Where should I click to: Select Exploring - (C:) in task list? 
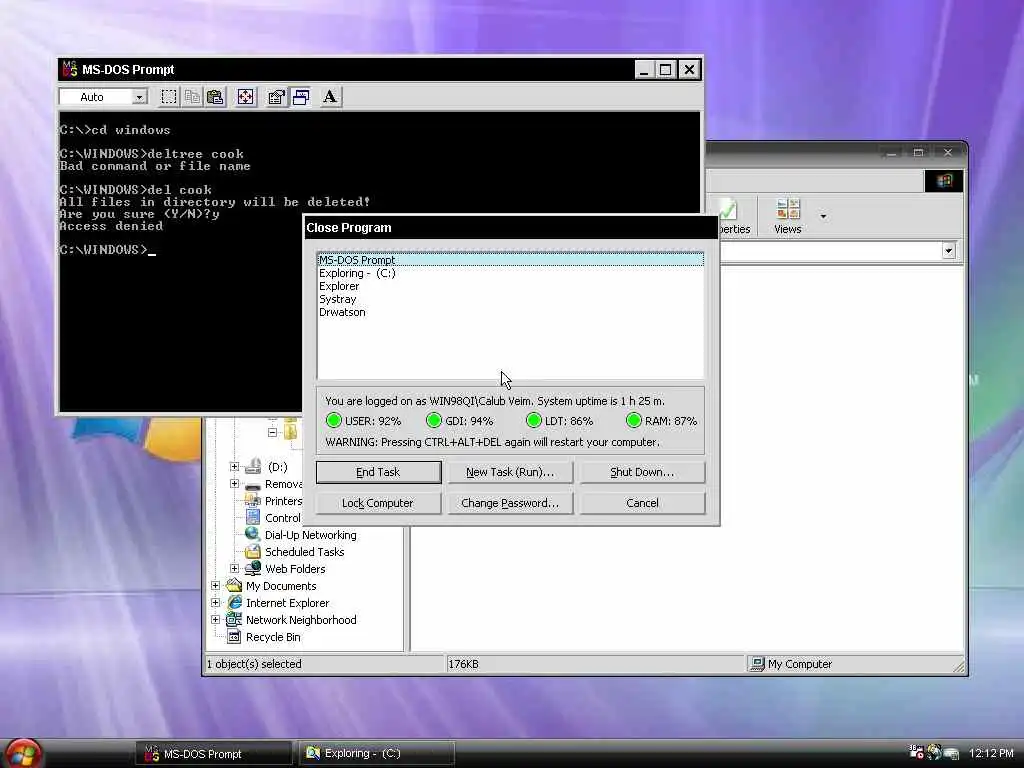pyautogui.click(x=510, y=273)
